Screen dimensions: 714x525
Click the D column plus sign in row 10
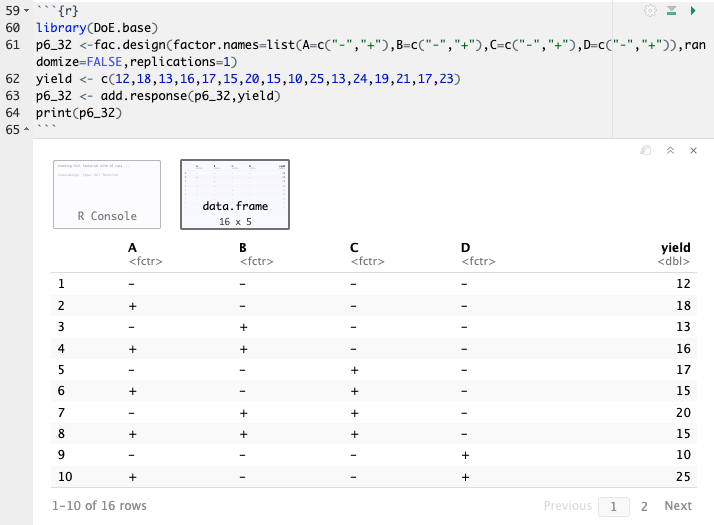pyautogui.click(x=465, y=477)
